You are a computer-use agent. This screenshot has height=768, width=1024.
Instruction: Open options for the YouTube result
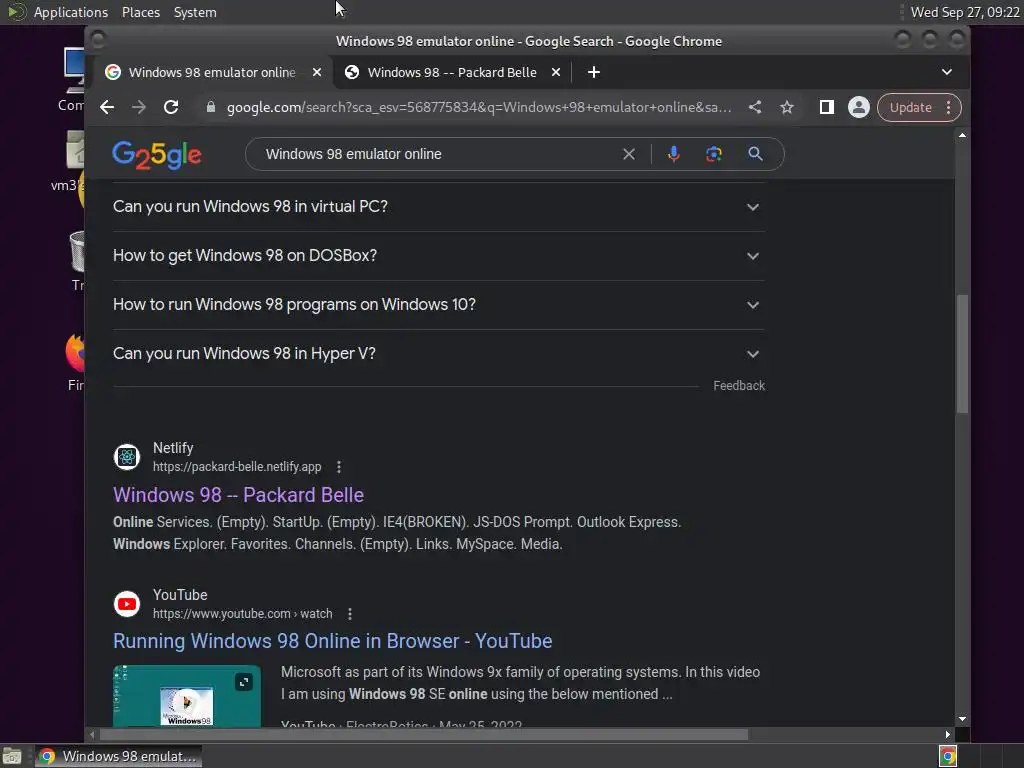(350, 614)
